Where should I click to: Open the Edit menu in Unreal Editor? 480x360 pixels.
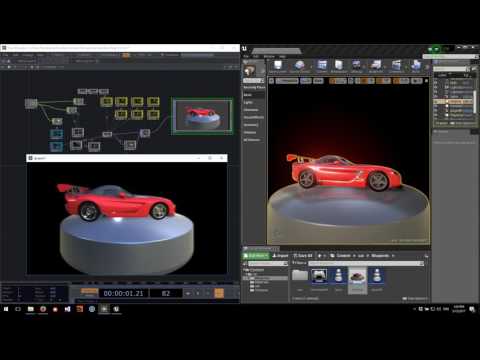tap(256, 56)
